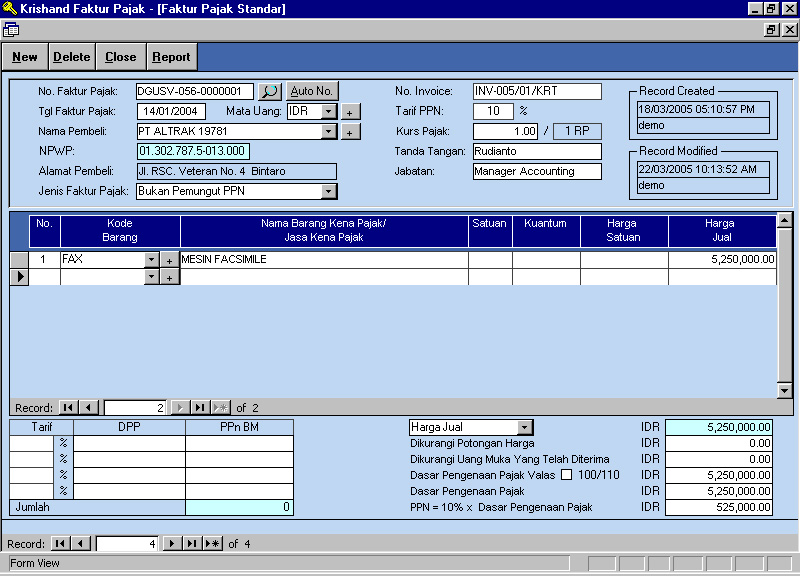Click the No. Faktur Pajak field
Image resolution: width=800 pixels, height=576 pixels.
[194, 91]
